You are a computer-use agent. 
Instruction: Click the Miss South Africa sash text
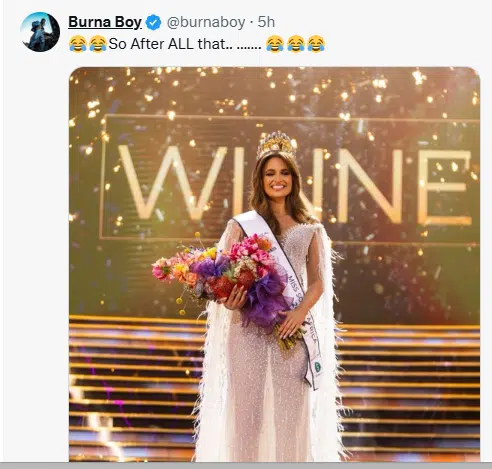tap(302, 308)
